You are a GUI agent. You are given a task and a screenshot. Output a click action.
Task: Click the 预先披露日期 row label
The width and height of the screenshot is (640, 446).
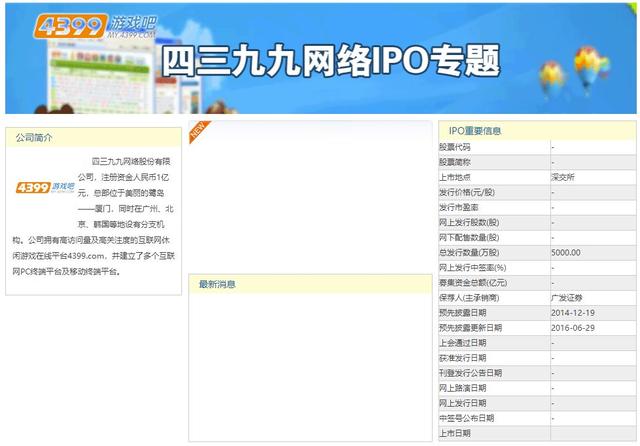pos(463,313)
